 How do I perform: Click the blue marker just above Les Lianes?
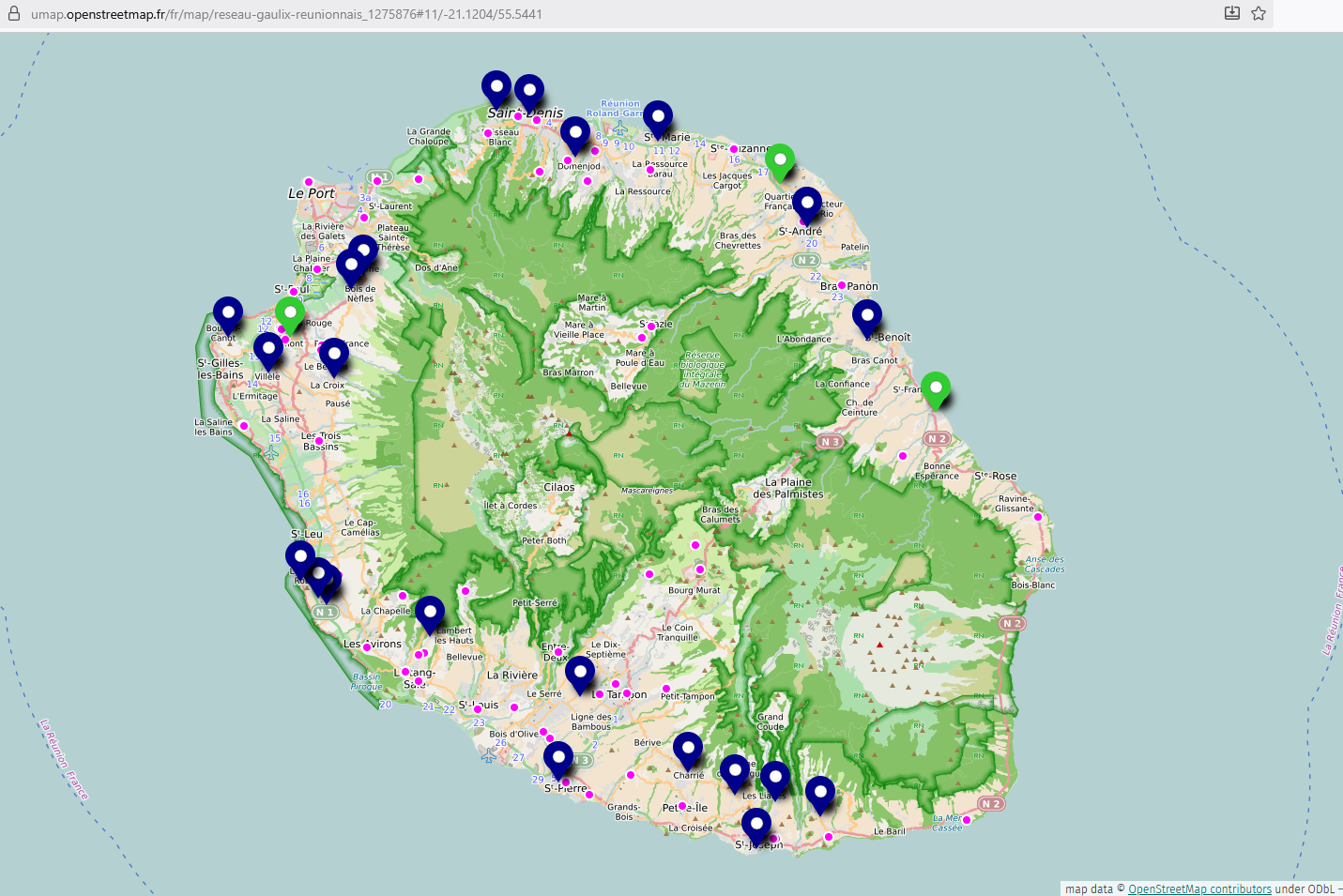point(774,779)
